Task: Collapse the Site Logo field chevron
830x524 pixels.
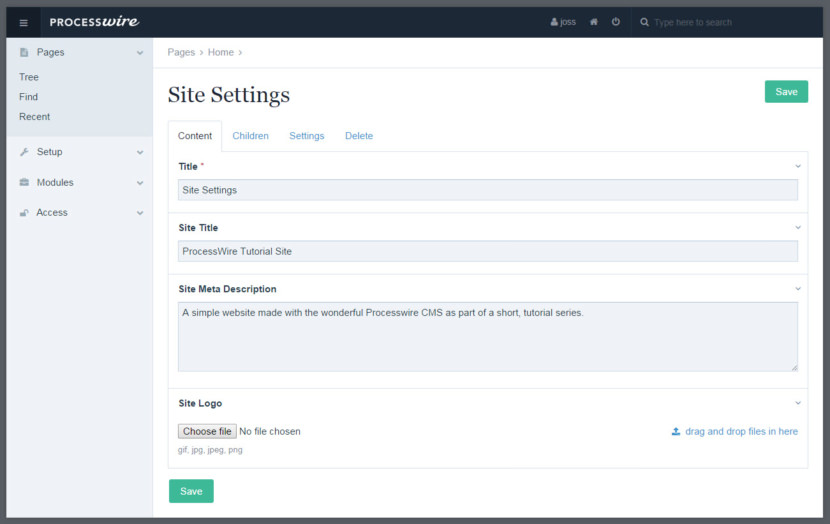Action: pyautogui.click(x=798, y=403)
